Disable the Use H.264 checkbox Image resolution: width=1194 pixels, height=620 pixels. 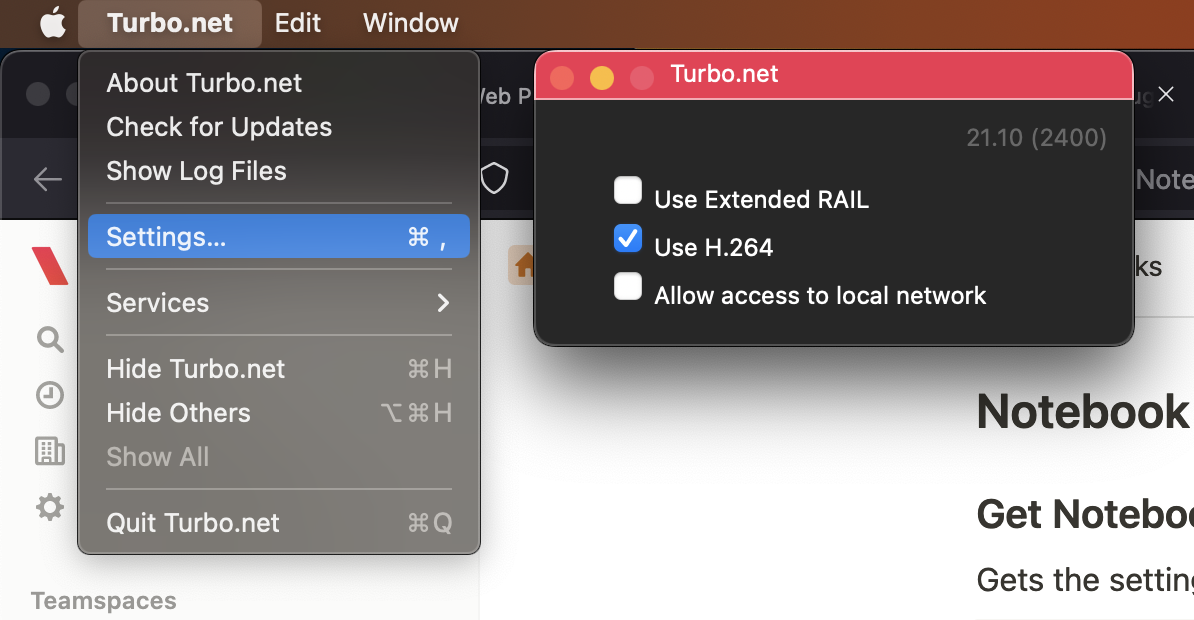[x=628, y=238]
